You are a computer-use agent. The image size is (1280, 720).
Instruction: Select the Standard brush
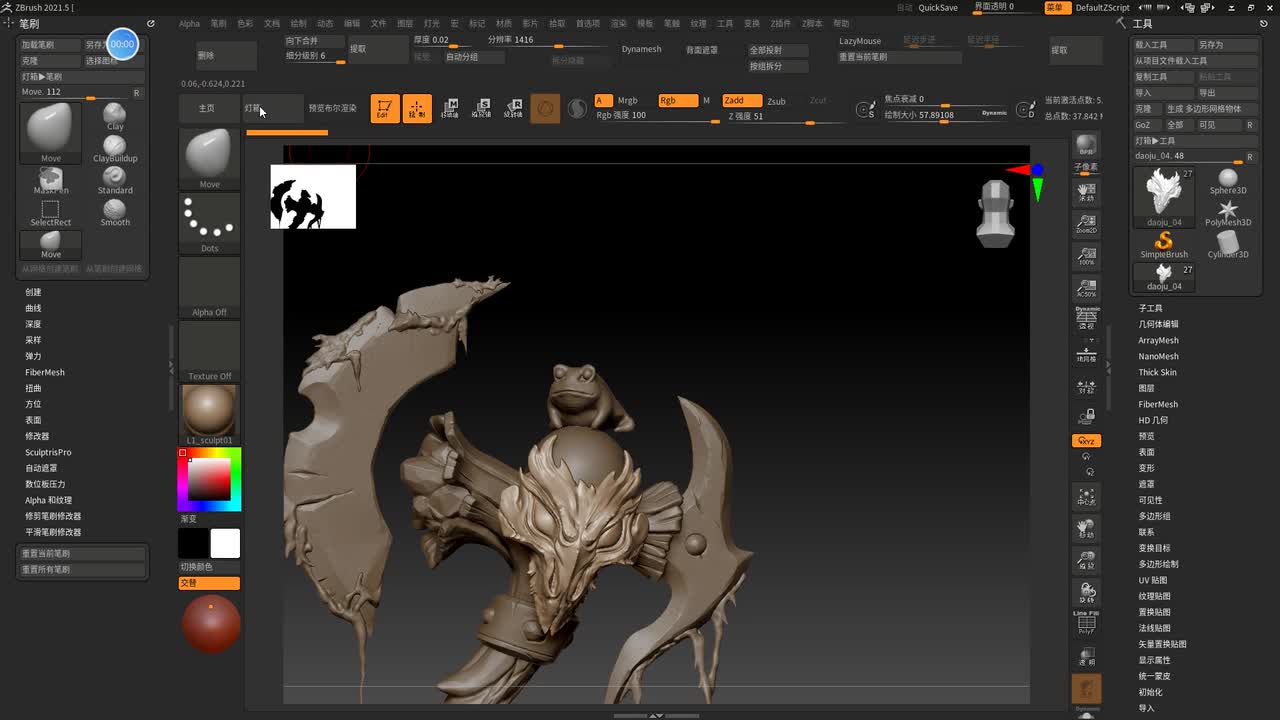tap(115, 180)
